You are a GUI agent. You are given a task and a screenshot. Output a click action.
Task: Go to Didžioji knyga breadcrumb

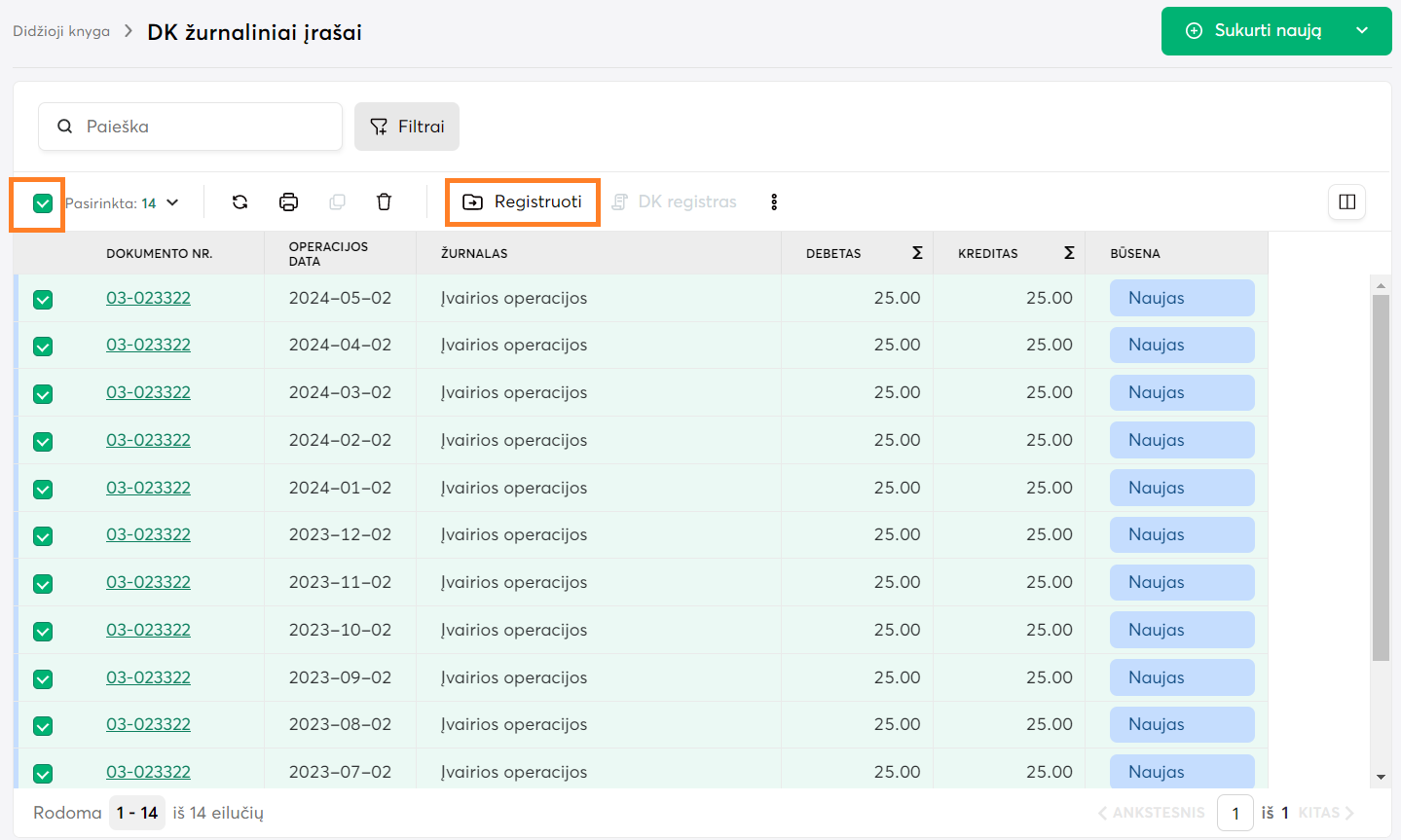(x=61, y=31)
